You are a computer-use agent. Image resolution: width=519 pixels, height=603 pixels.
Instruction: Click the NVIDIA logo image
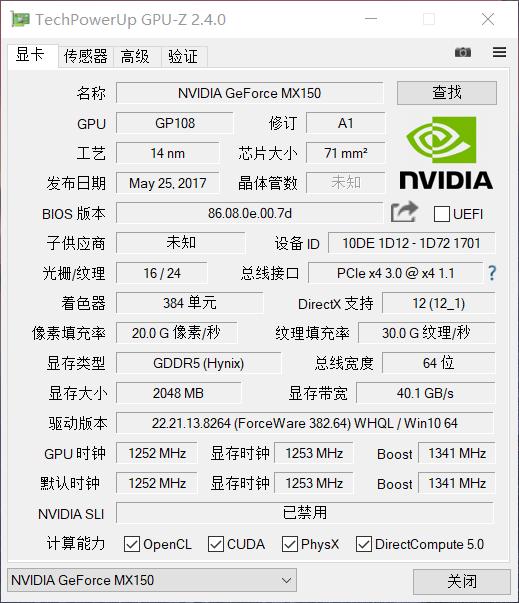pyautogui.click(x=446, y=153)
